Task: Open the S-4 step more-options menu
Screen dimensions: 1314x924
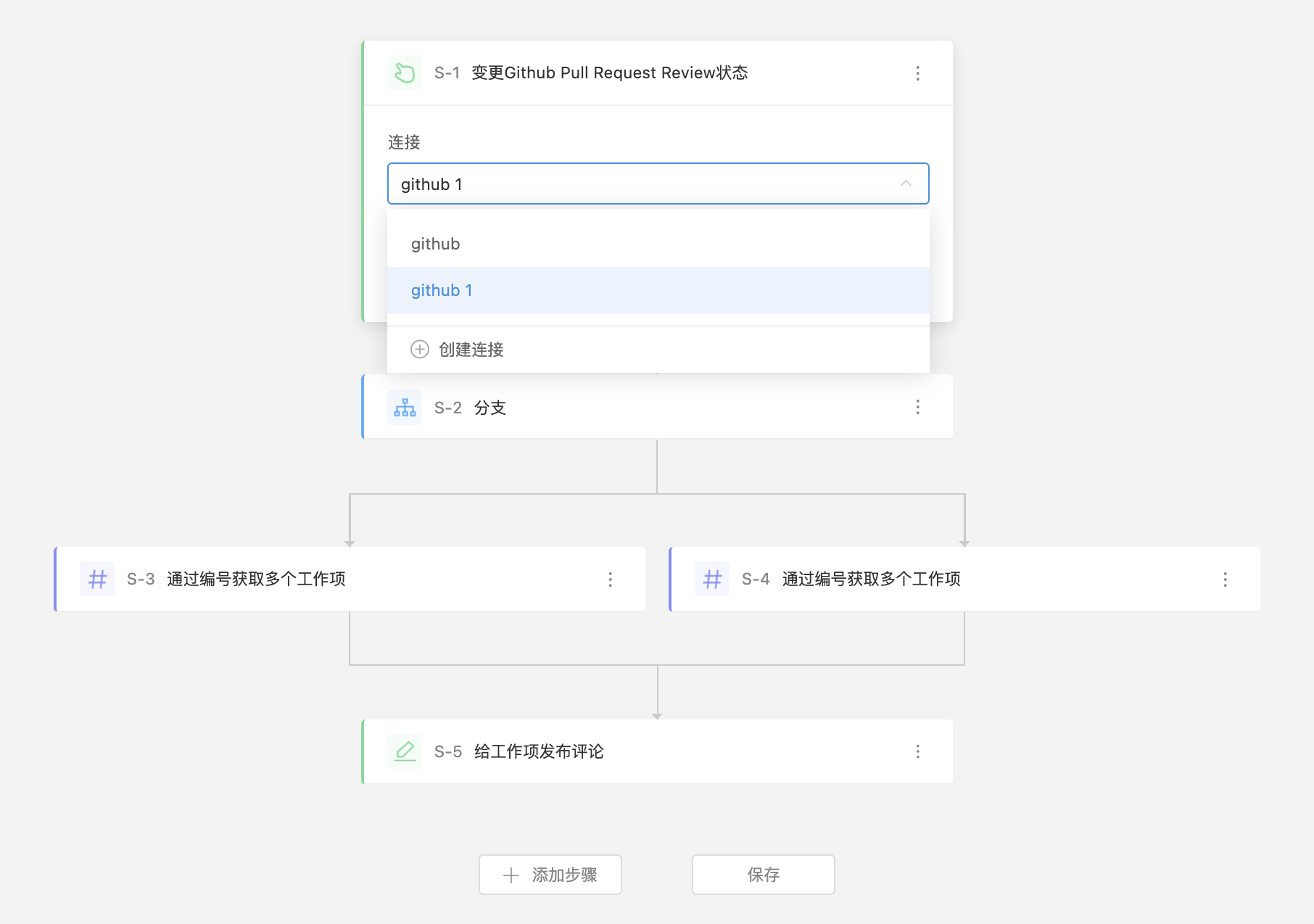Action: click(x=1225, y=579)
